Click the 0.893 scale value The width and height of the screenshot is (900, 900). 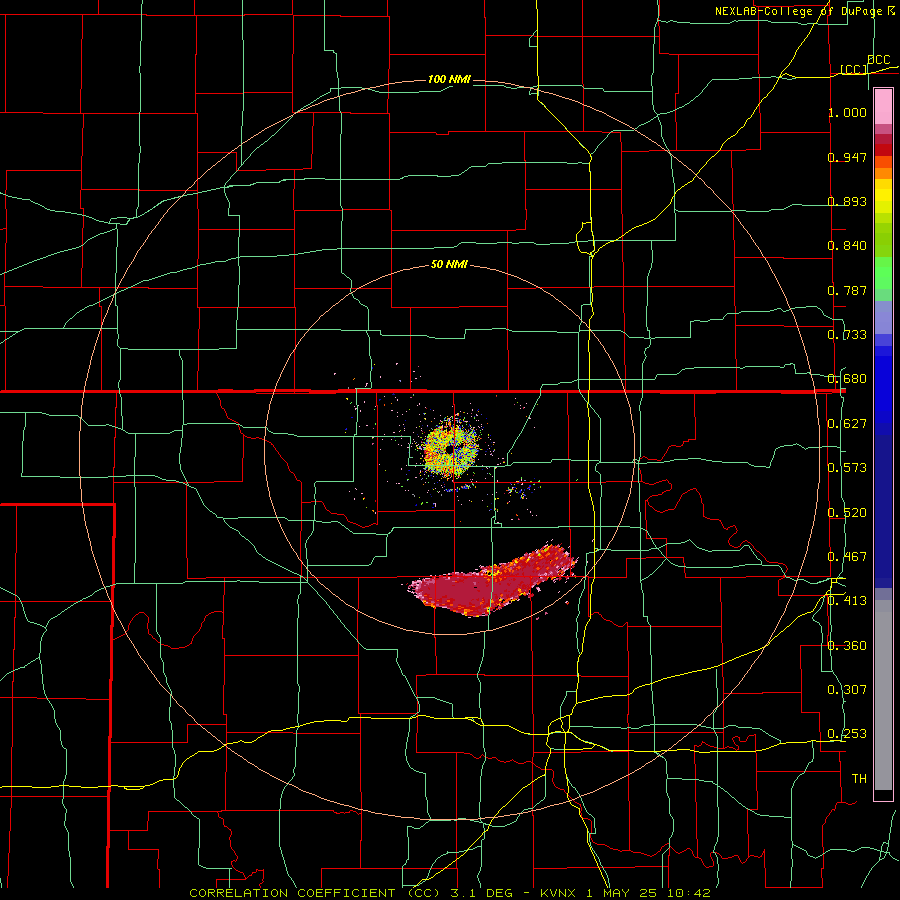point(847,201)
